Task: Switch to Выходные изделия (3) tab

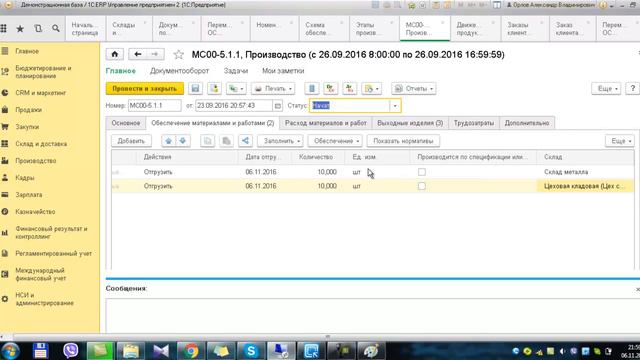Action: point(410,123)
